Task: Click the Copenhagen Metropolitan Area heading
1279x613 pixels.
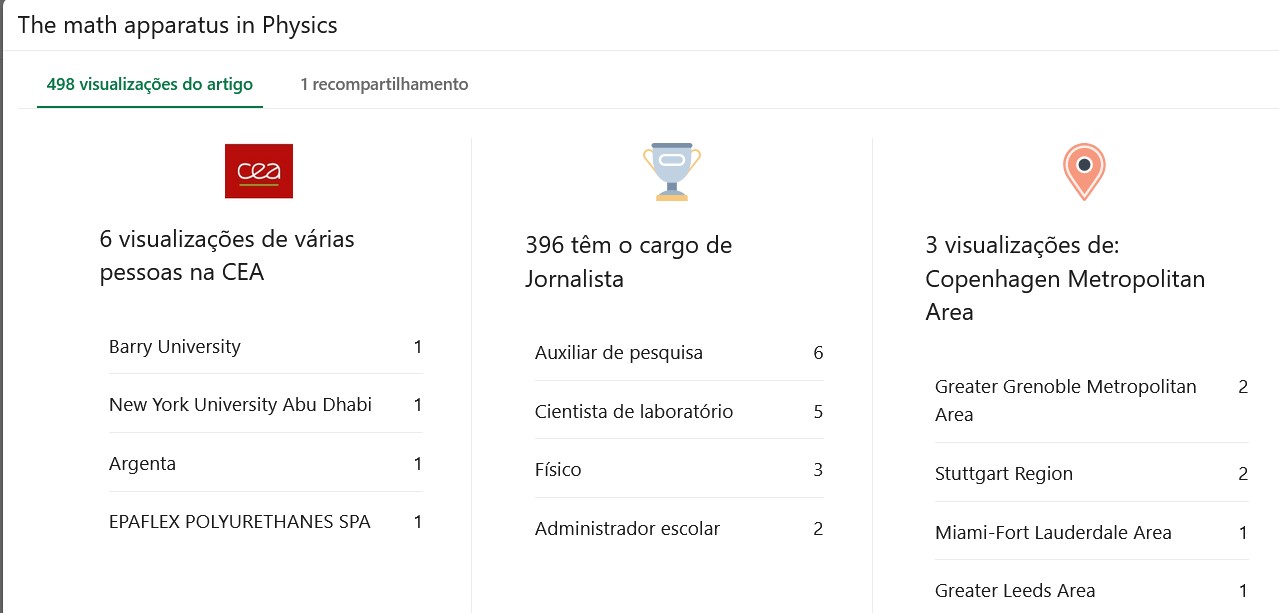Action: tap(1065, 278)
